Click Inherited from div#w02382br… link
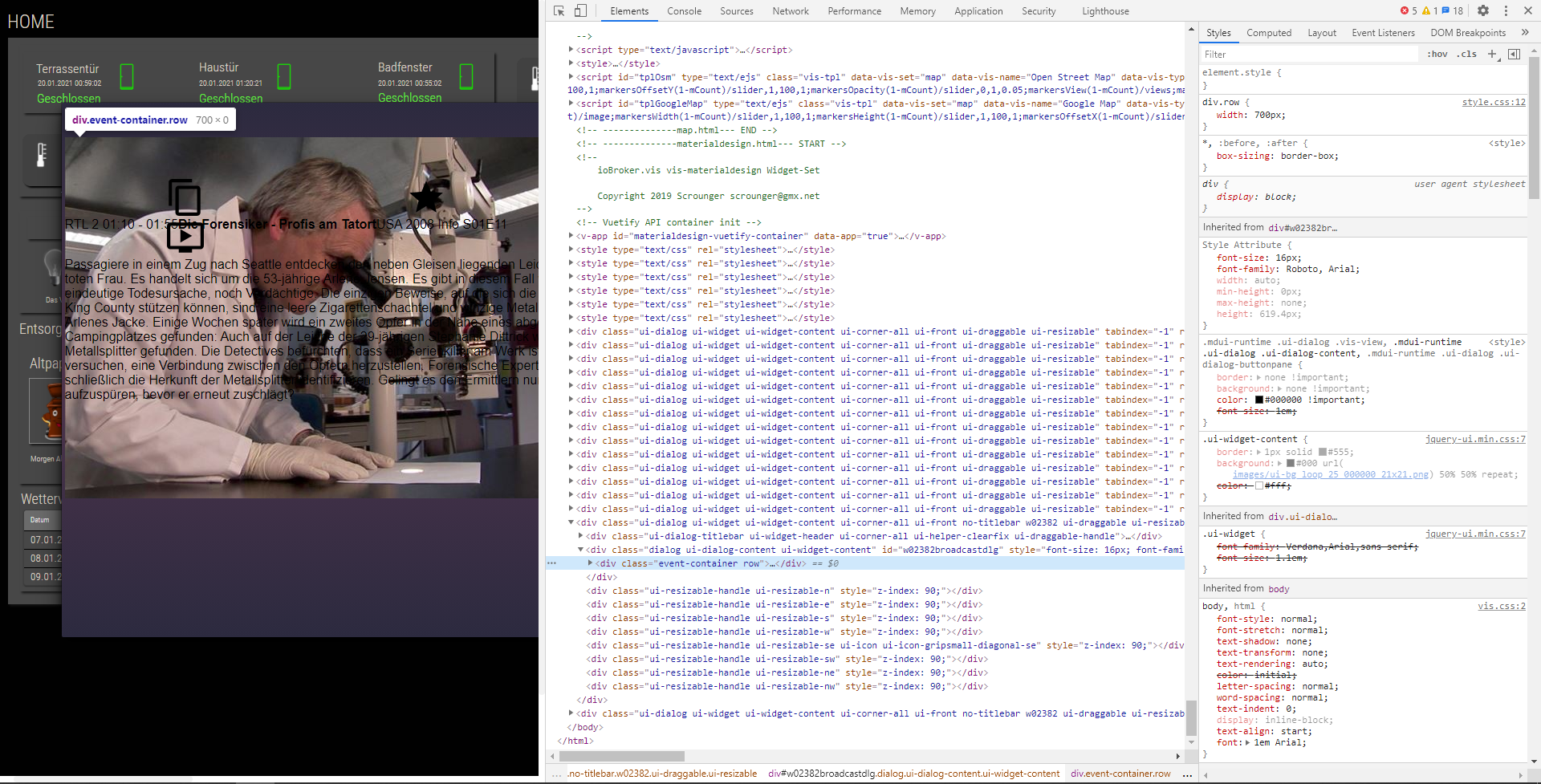The height and width of the screenshot is (784, 1541). (x=1303, y=228)
